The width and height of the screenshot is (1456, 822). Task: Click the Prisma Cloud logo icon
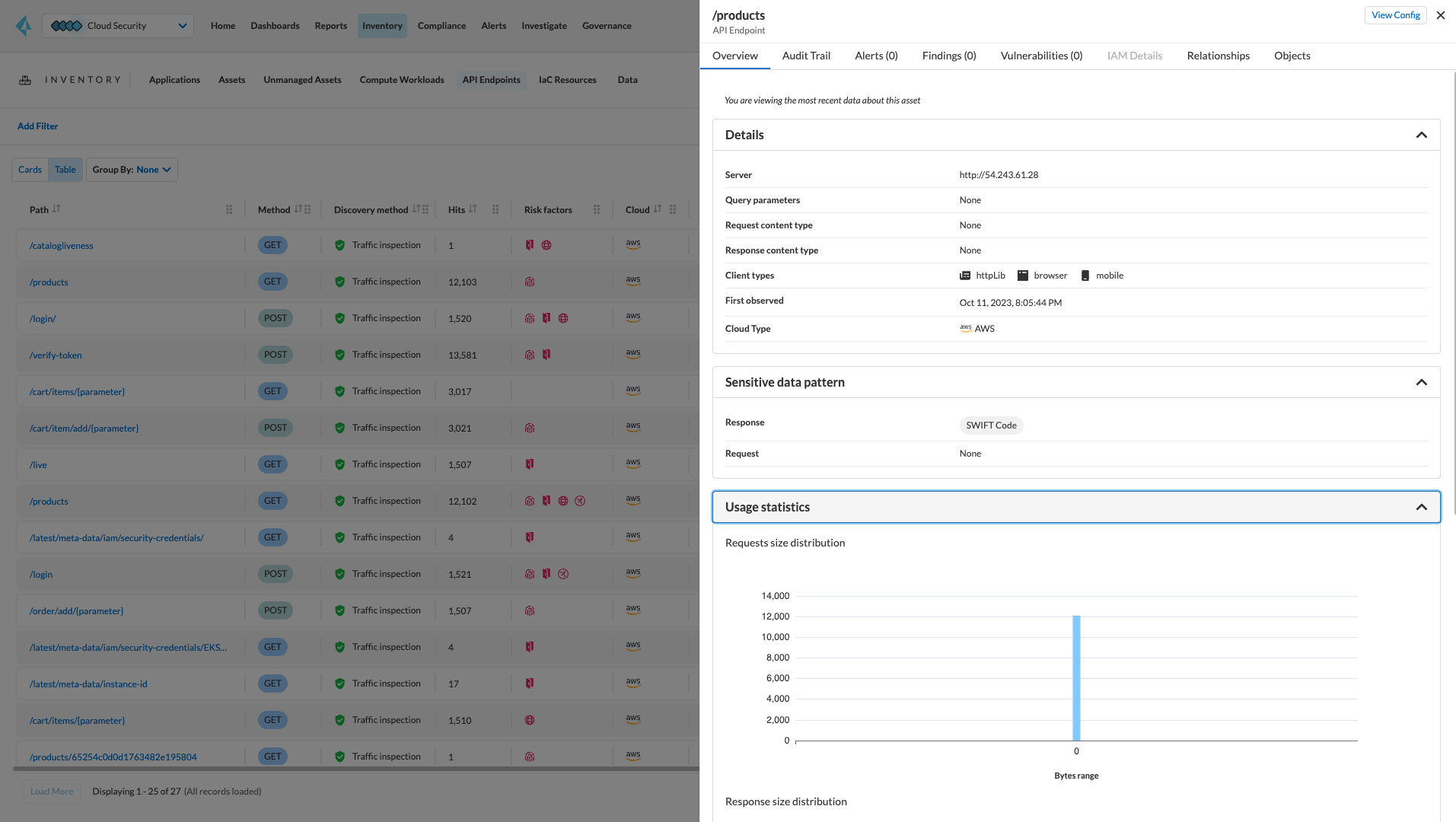[x=23, y=25]
